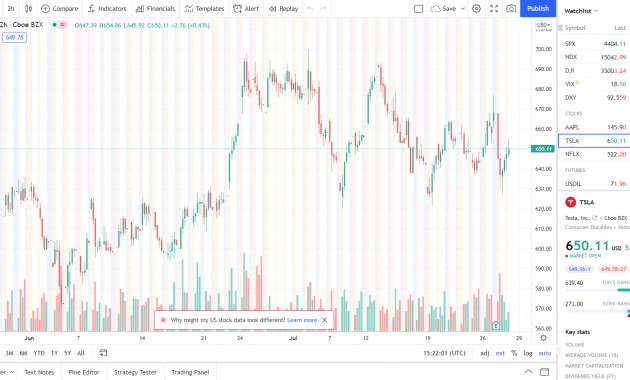Click the 15:22:01 (UTC) timezone selector
Viewport: 630px width, 380px height.
[x=444, y=353]
